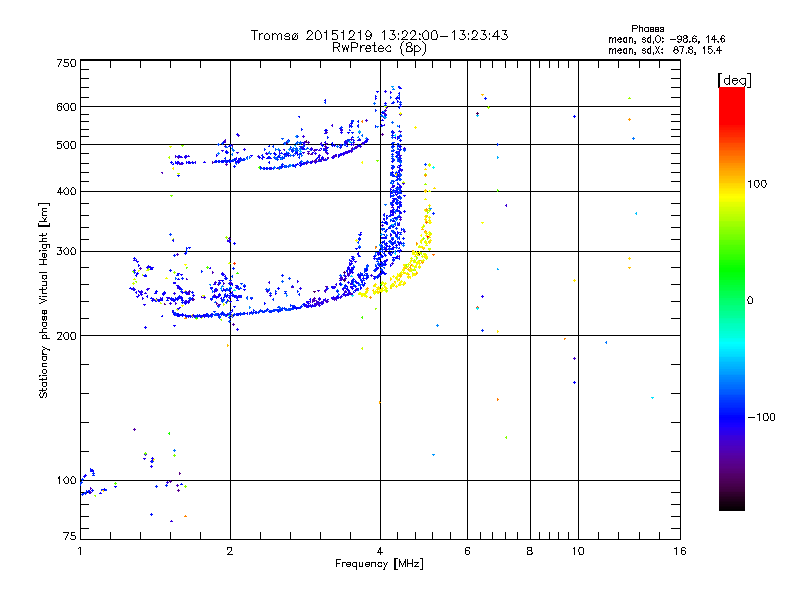Screen dimensions: 800x600
Task: Click the 'Phases' header label
Action: (x=647, y=29)
